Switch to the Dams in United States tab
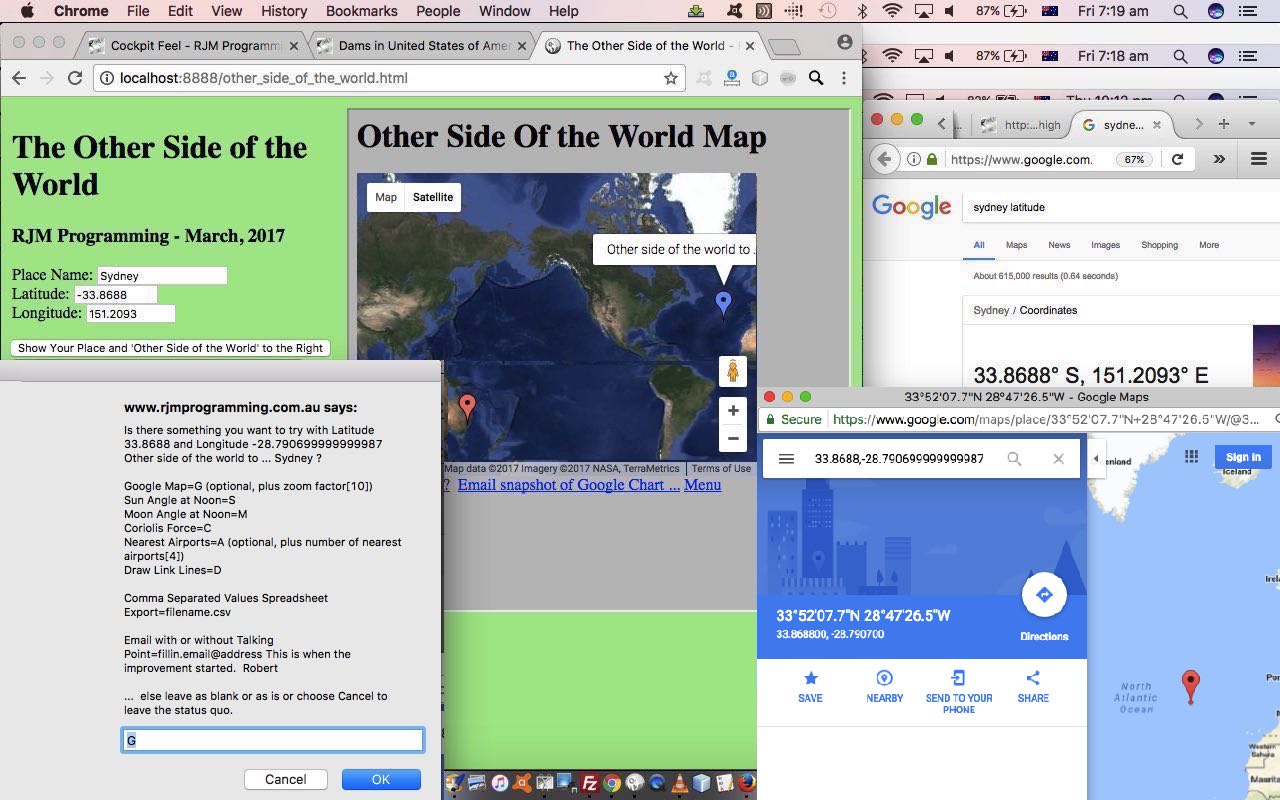Viewport: 1280px width, 800px height. click(x=422, y=46)
